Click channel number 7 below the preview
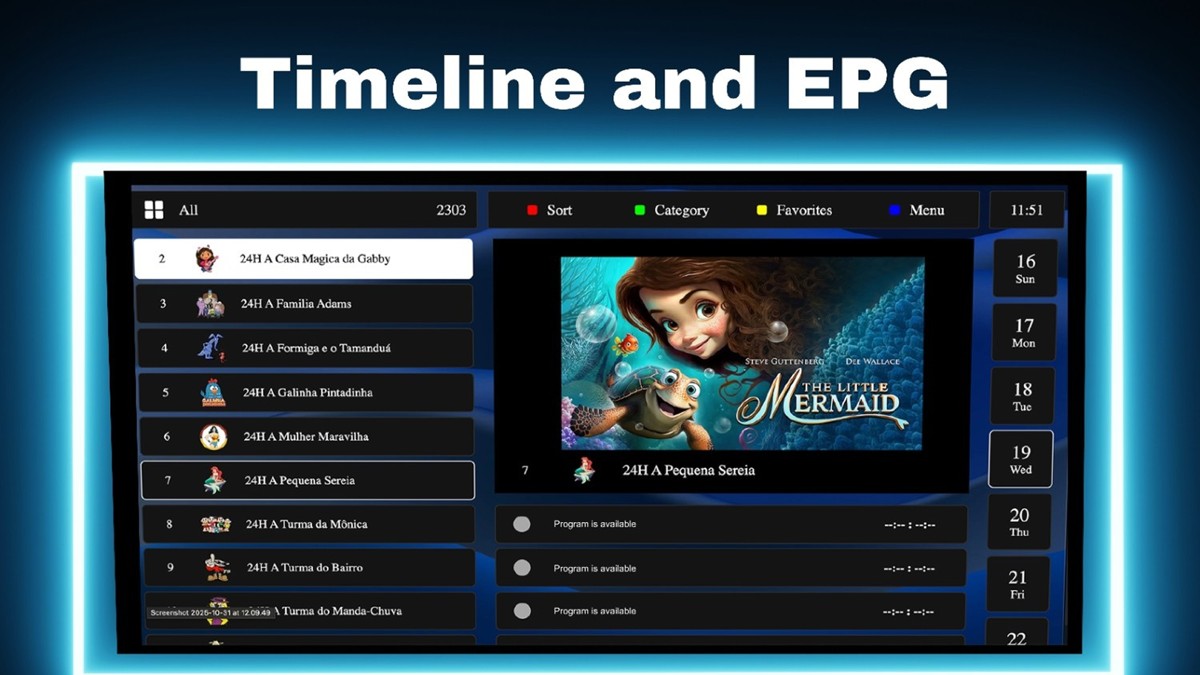Image resolution: width=1200 pixels, height=675 pixels. (526, 470)
